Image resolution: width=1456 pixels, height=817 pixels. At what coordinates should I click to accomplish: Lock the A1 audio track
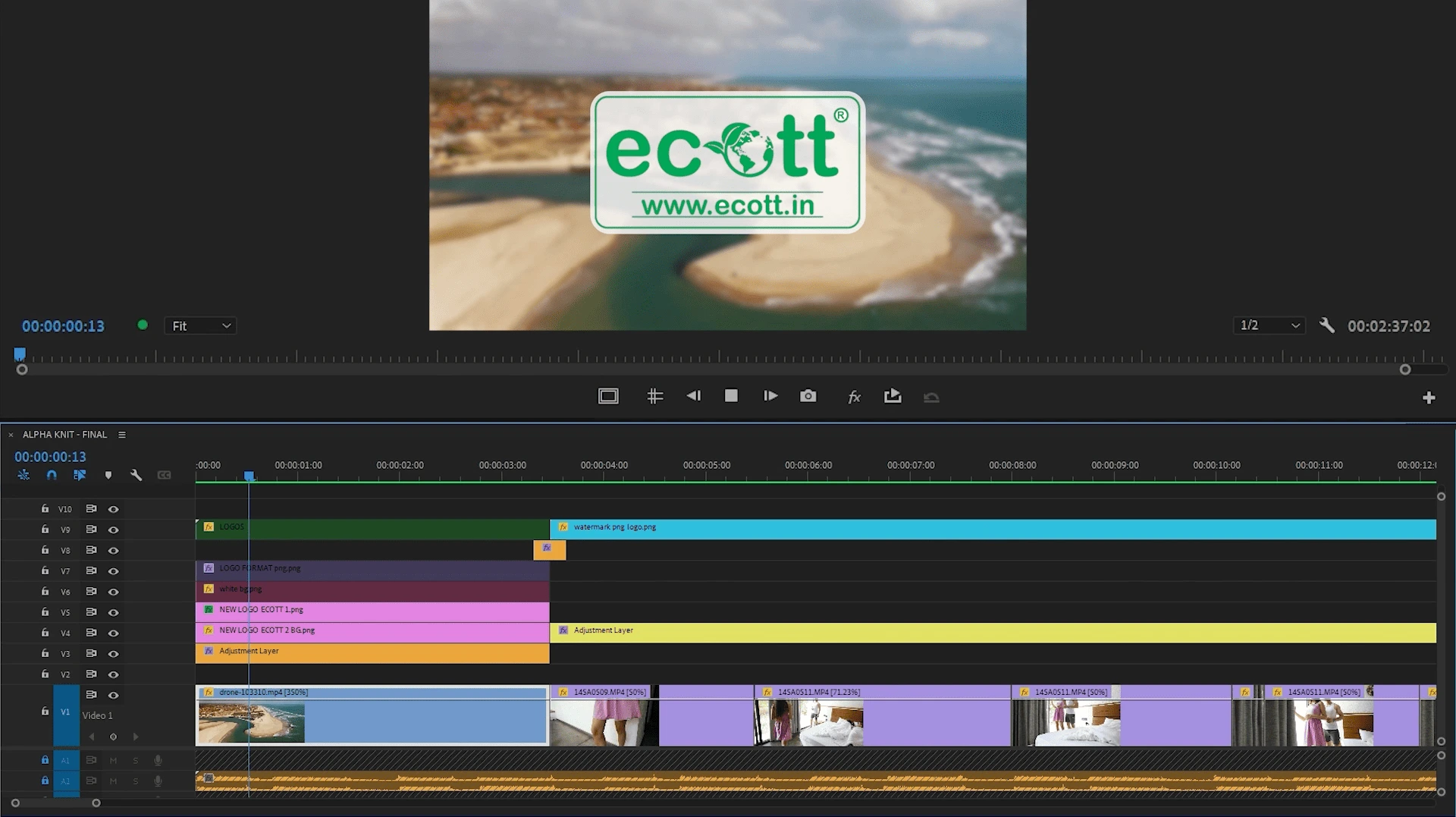coord(44,760)
